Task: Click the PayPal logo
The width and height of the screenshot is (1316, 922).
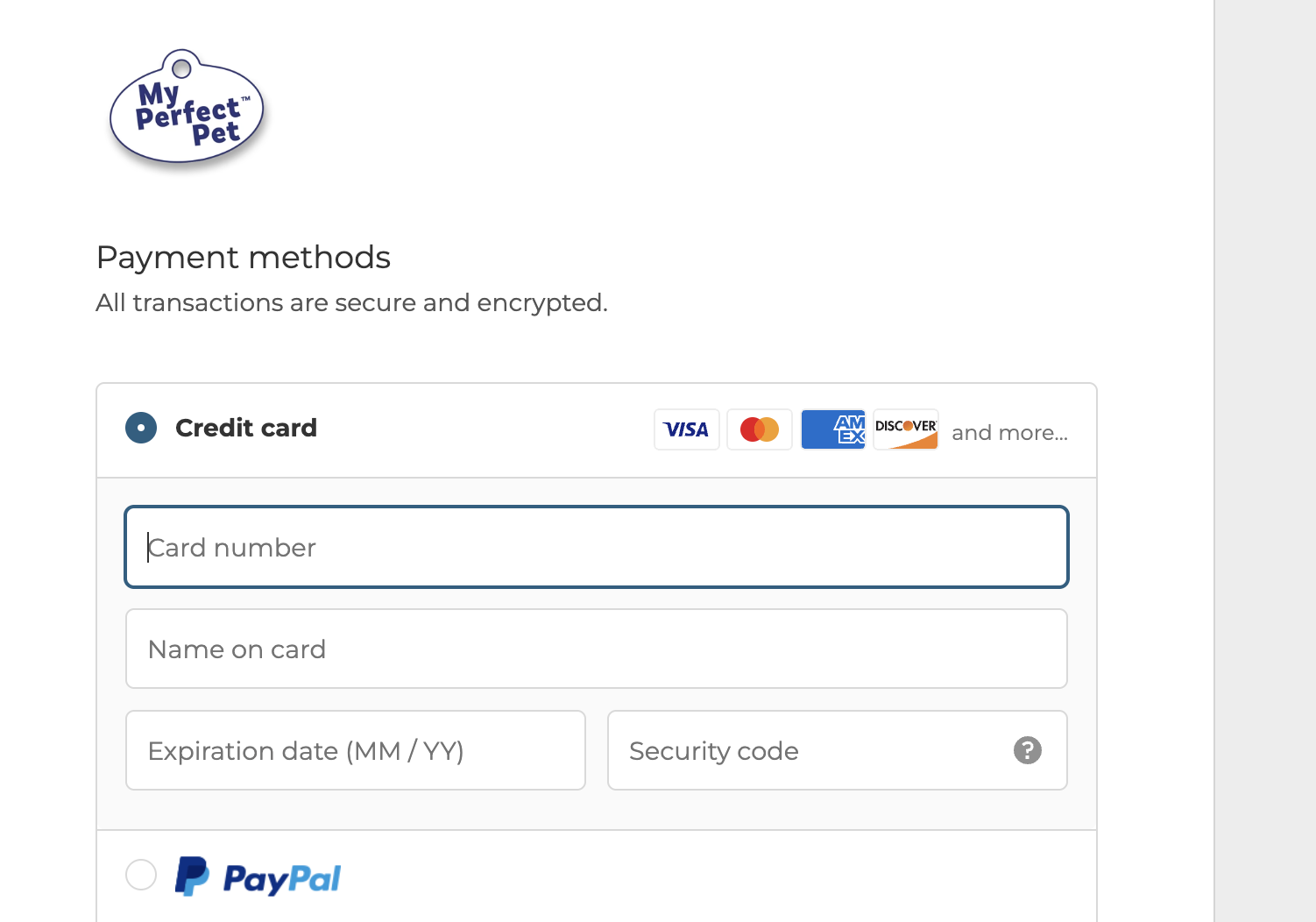Action: point(258,876)
